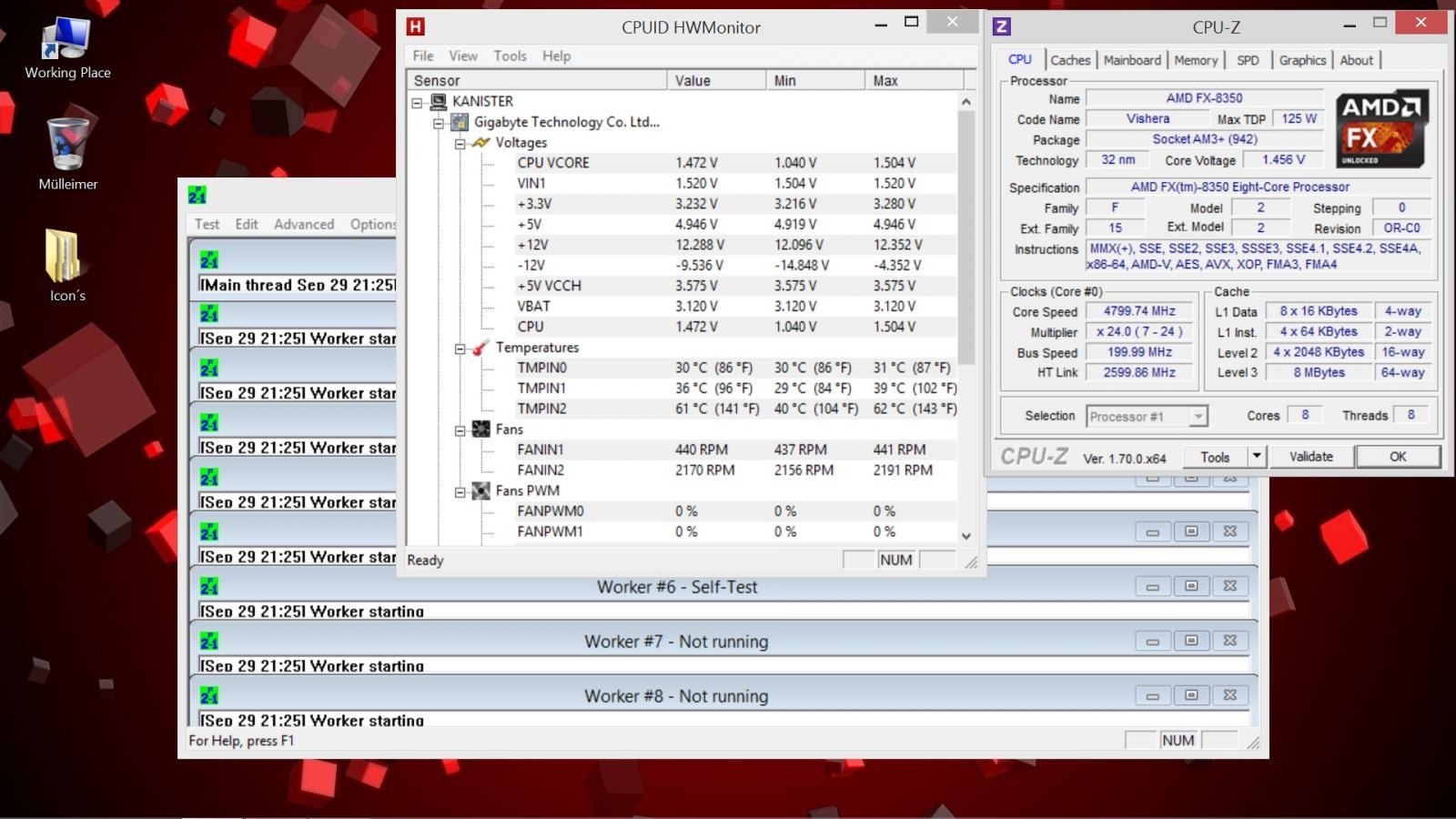Click the Fans PWM category icon
The image size is (1456, 819).
pyautogui.click(x=481, y=490)
